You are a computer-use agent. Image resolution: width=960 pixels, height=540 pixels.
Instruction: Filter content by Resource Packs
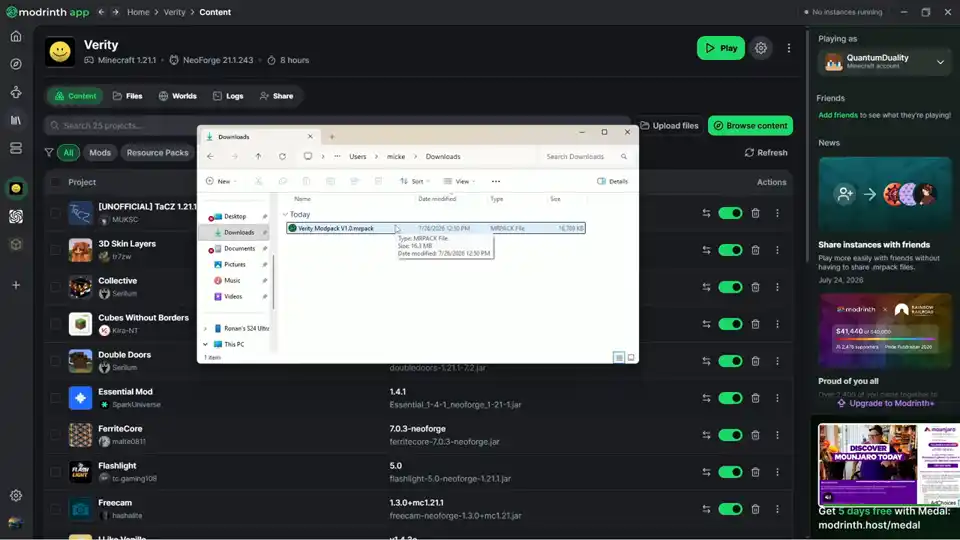point(157,152)
